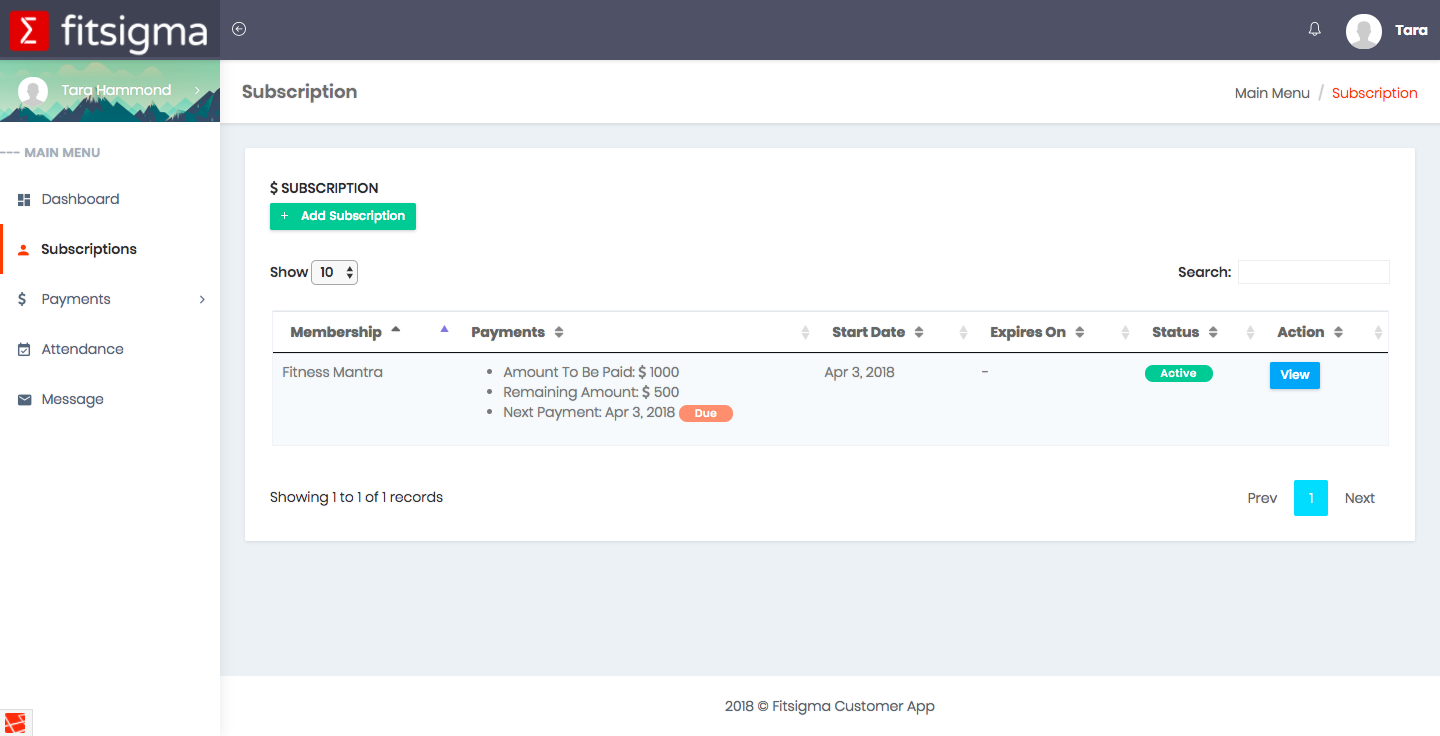The height and width of the screenshot is (736, 1440).
Task: Expand the Payments submenu chevron
Action: [202, 300]
